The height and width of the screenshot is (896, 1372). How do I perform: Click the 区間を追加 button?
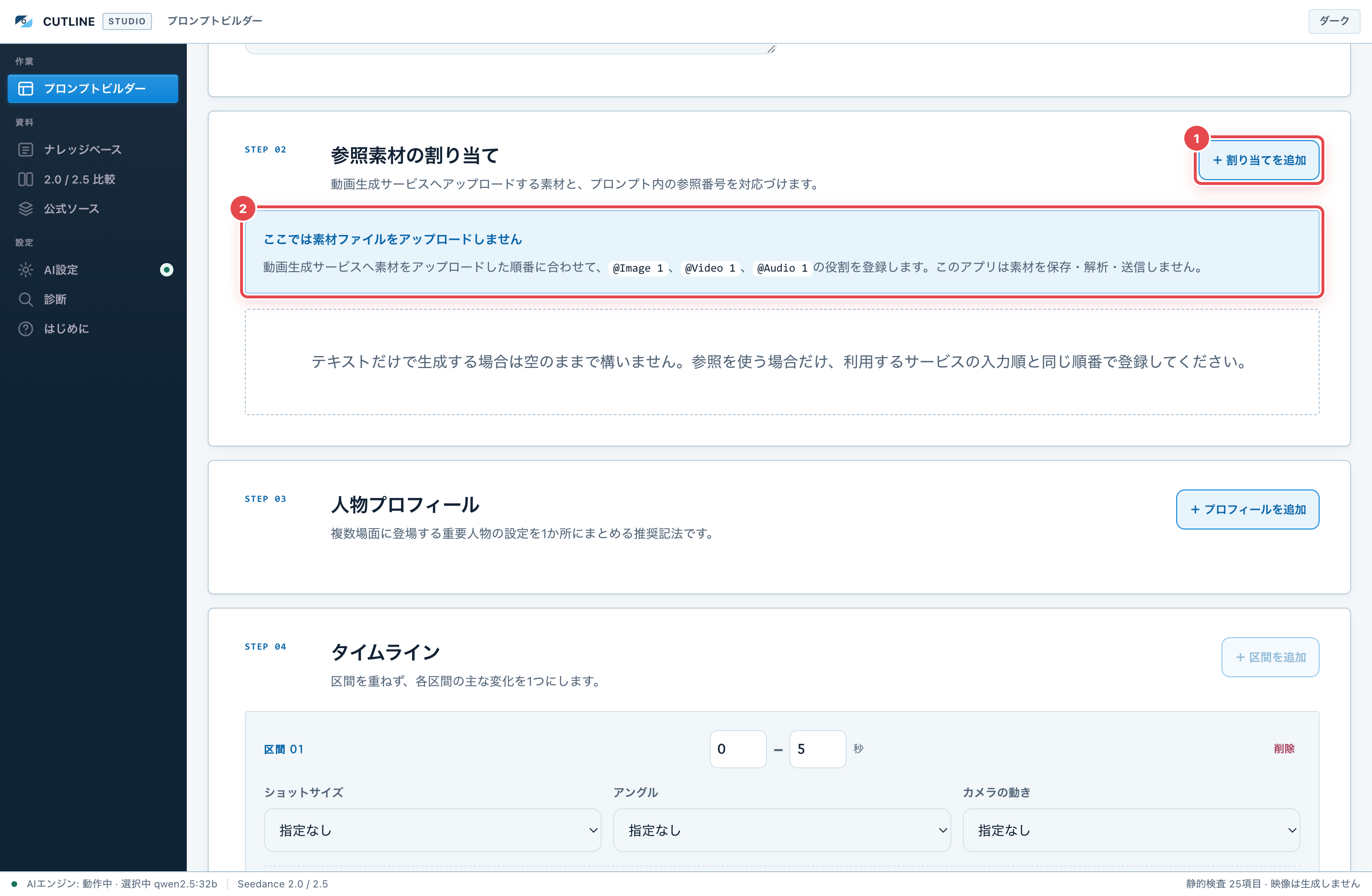1270,657
